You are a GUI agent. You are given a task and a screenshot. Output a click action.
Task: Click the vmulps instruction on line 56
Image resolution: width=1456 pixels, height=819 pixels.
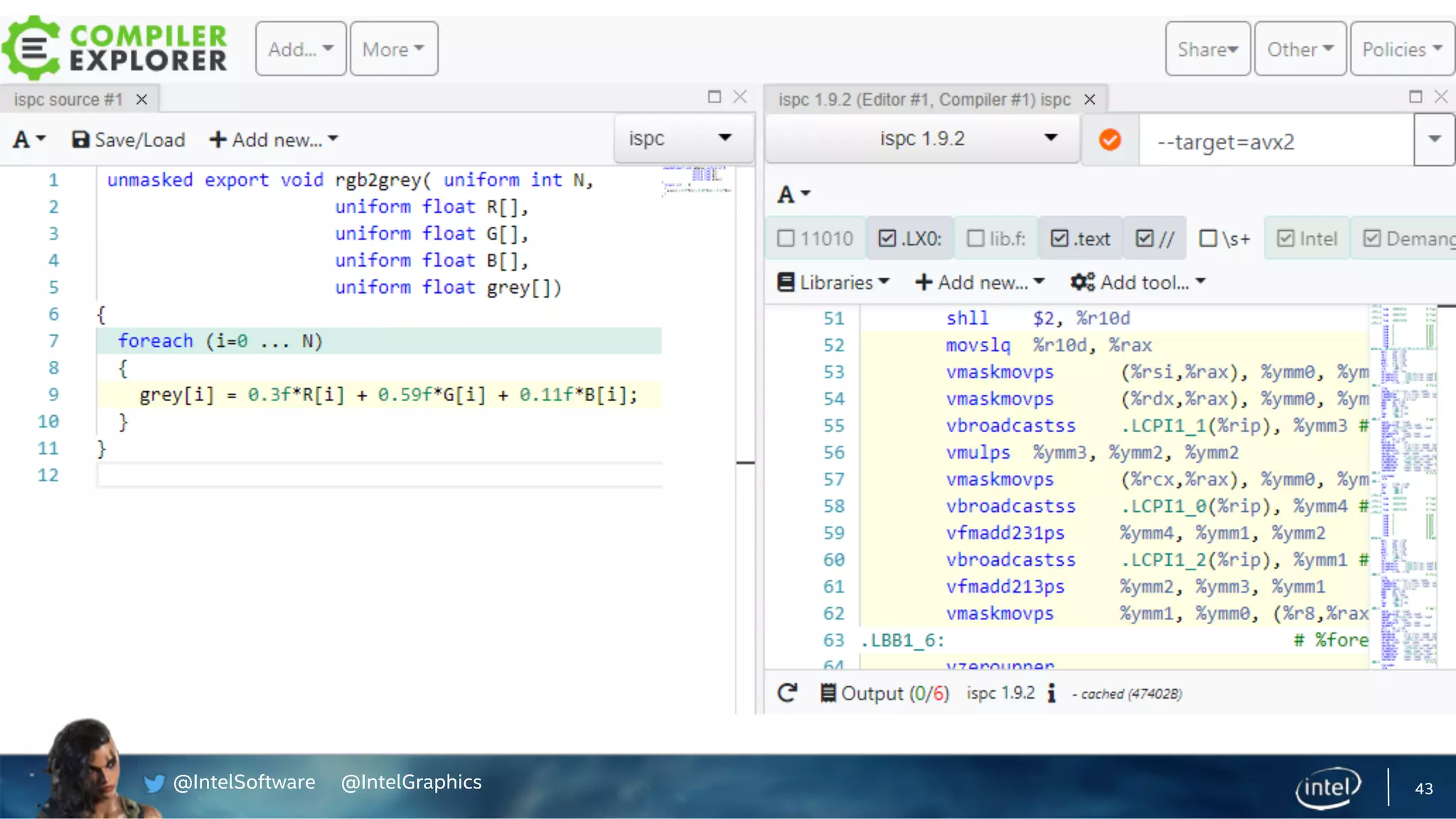coord(978,452)
